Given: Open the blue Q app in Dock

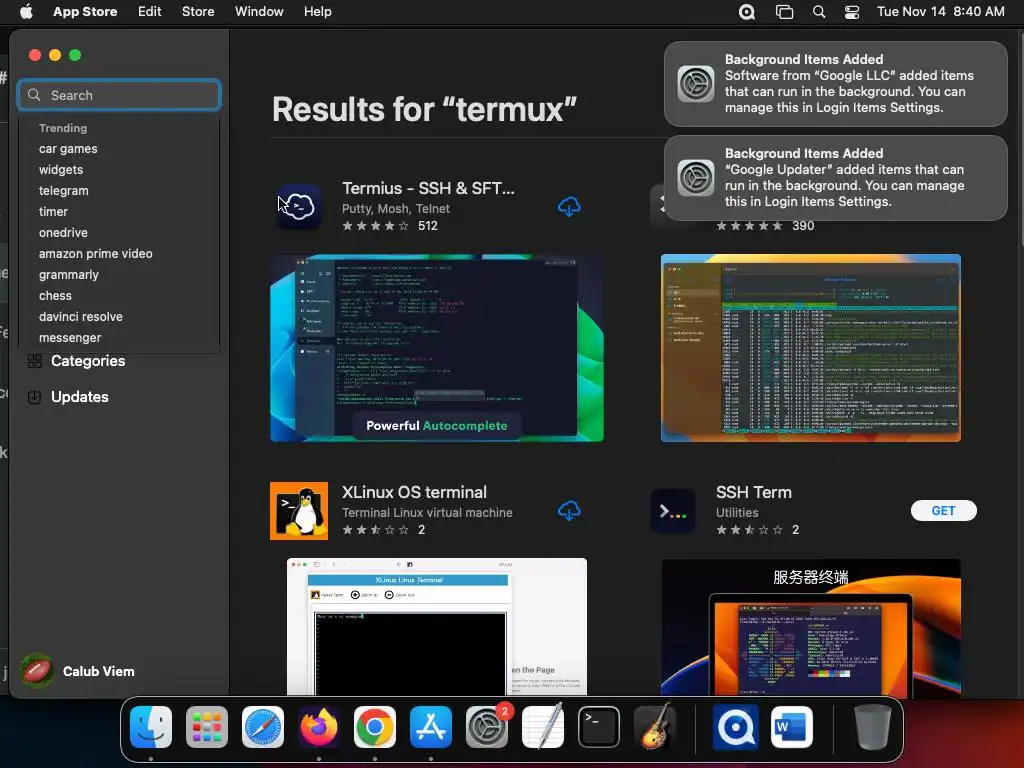Looking at the screenshot, I should pyautogui.click(x=736, y=727).
